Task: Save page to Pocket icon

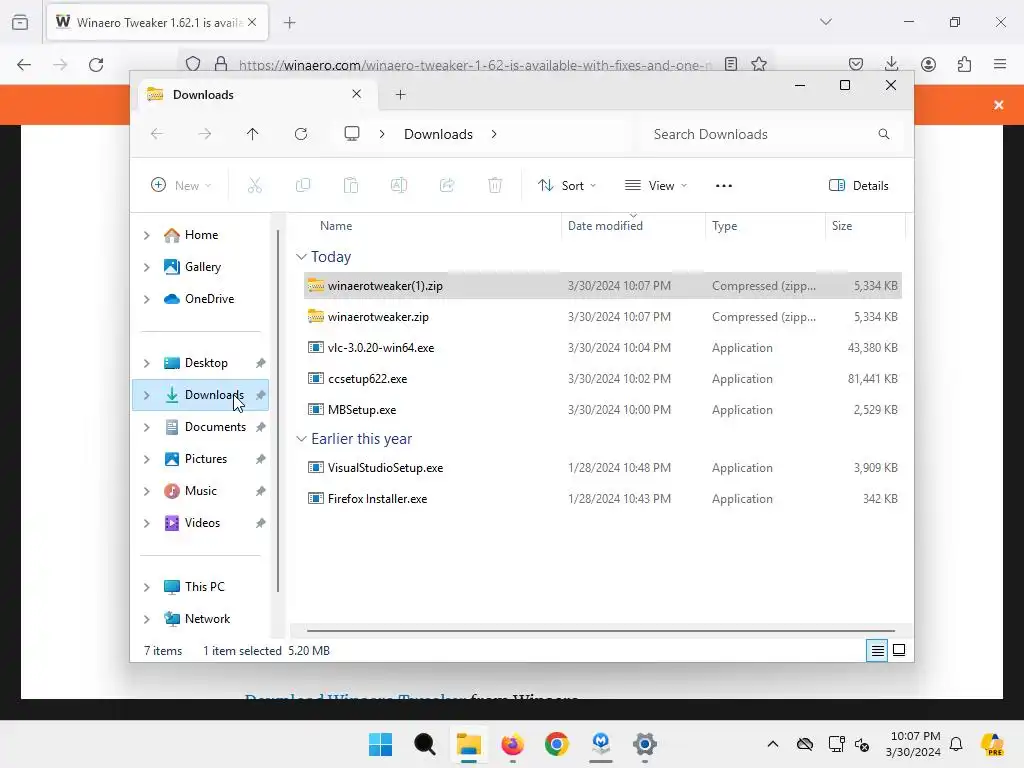Action: click(x=856, y=64)
